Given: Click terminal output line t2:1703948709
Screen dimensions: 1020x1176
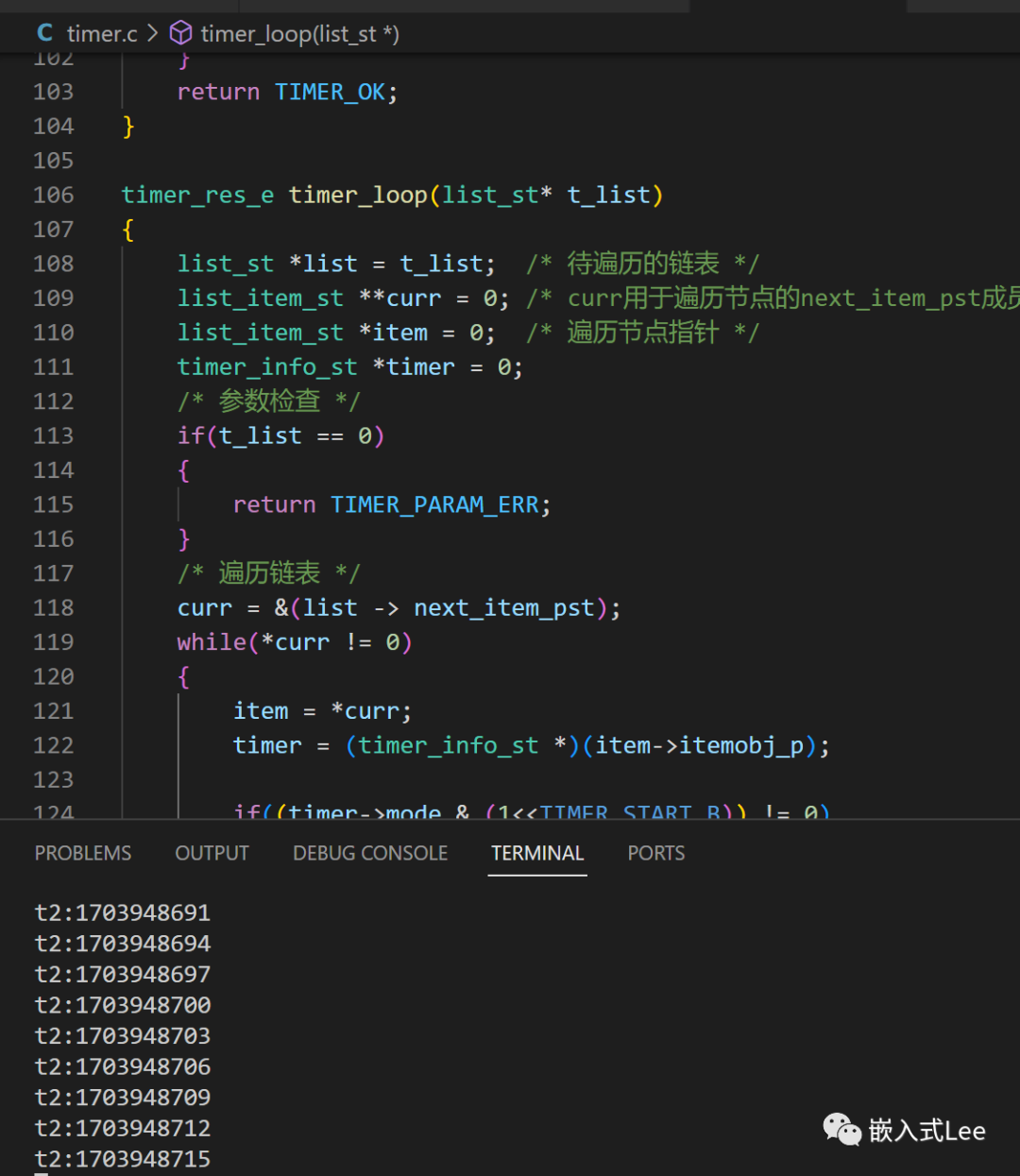Looking at the screenshot, I should [123, 1098].
